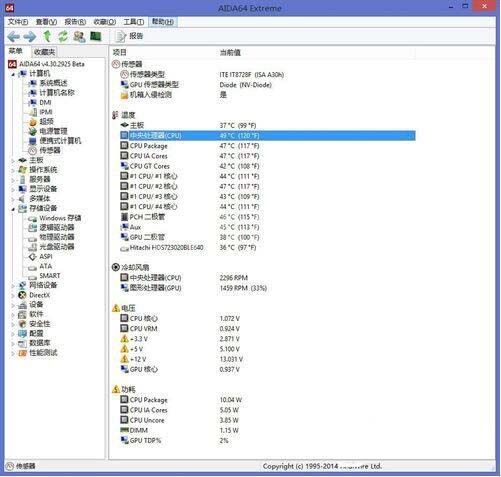This screenshot has width=501, height=477.
Task: Switch to the 收藏夹 tab
Action: [x=44, y=52]
